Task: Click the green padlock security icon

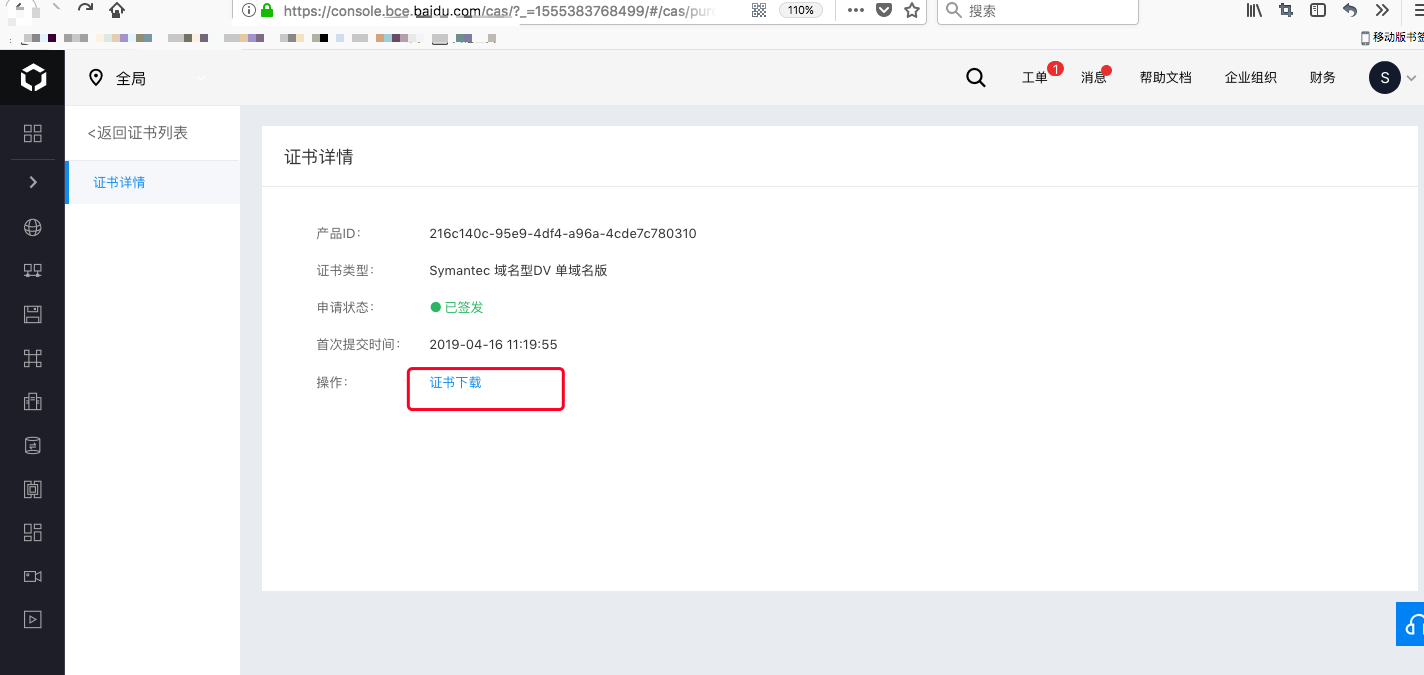Action: tap(267, 11)
